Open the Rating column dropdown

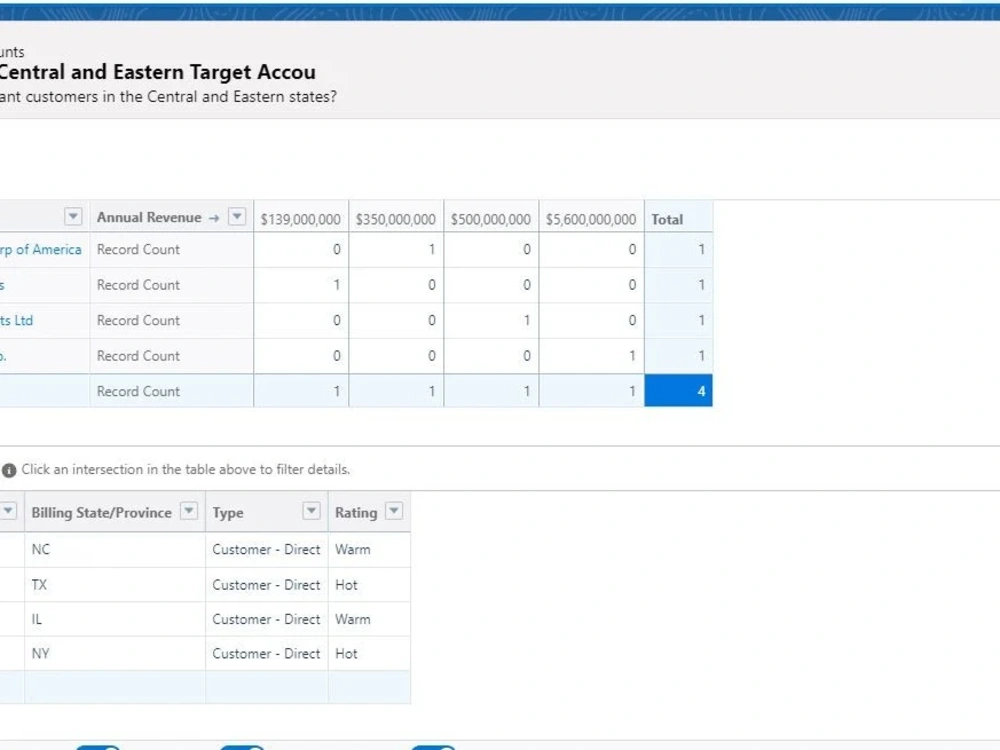[x=394, y=511]
